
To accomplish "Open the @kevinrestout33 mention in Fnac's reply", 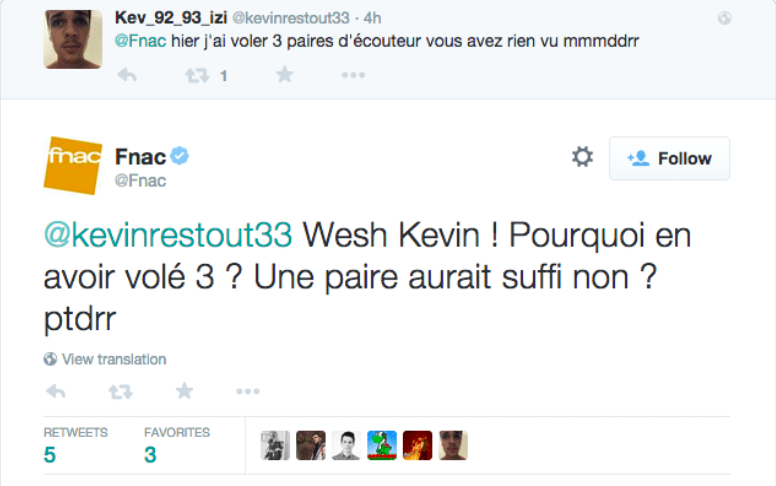I will (x=168, y=236).
